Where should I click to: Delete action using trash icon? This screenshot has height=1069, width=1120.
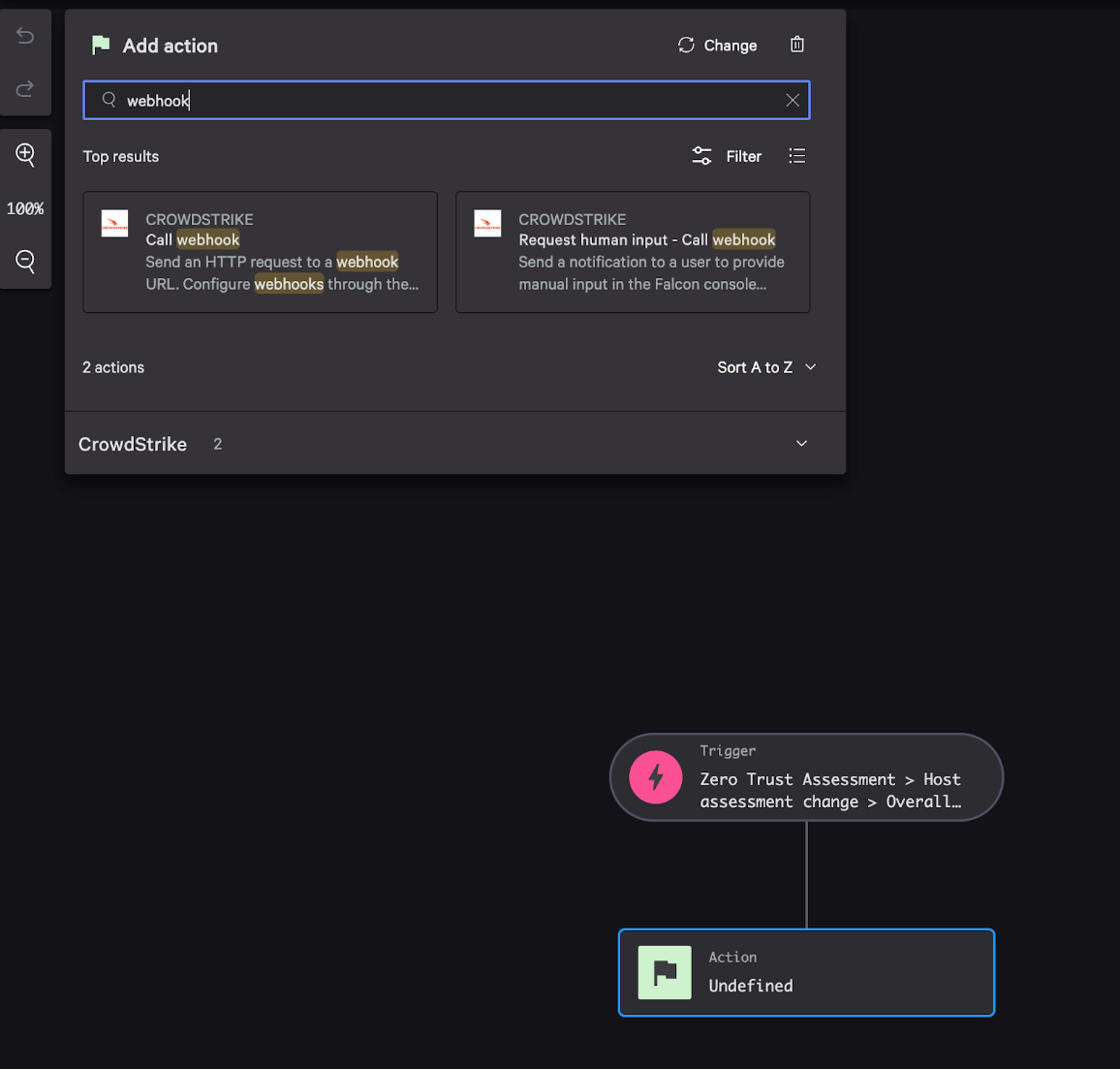click(796, 45)
